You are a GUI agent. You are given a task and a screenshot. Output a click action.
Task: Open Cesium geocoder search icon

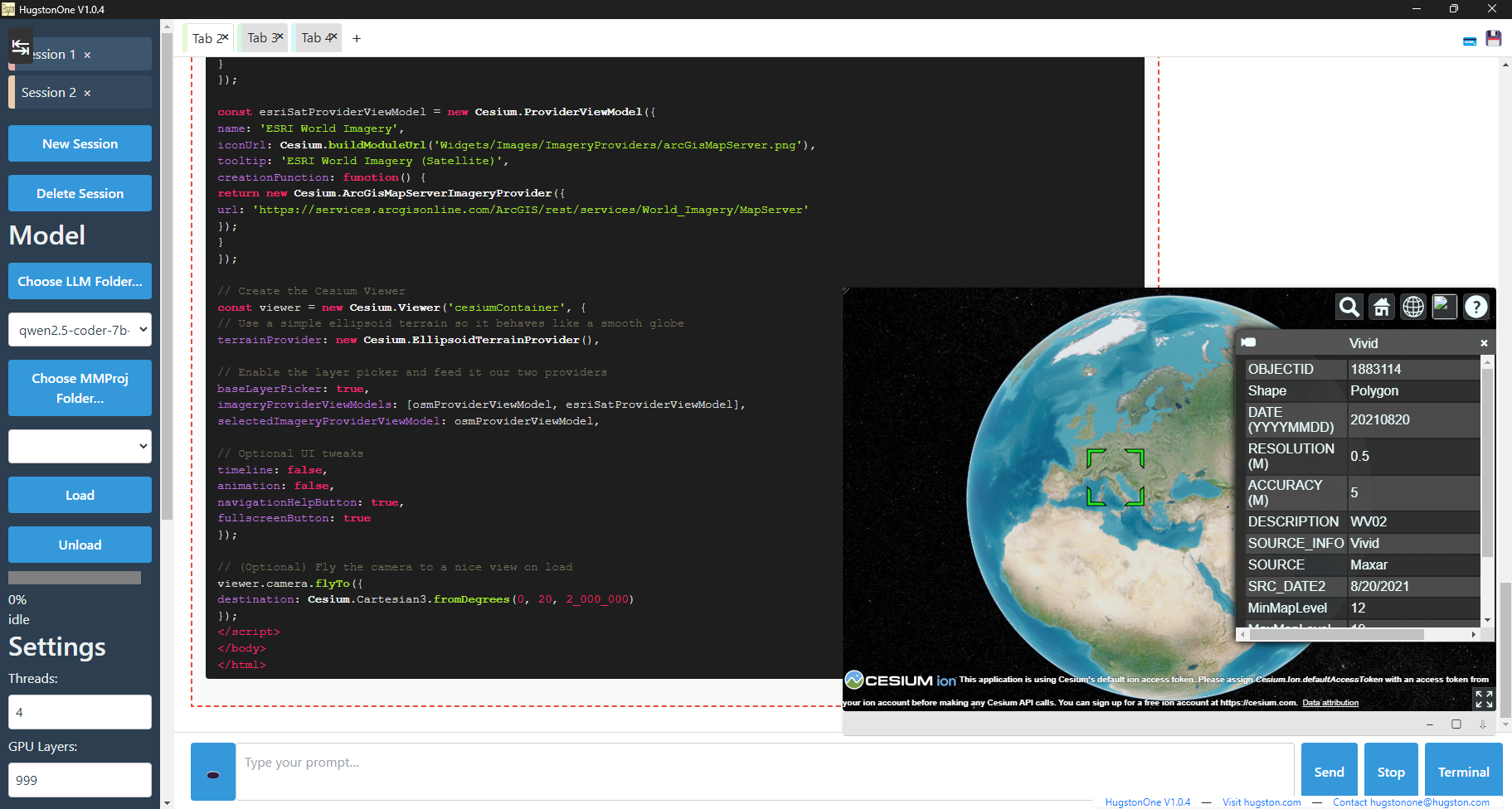(x=1349, y=307)
